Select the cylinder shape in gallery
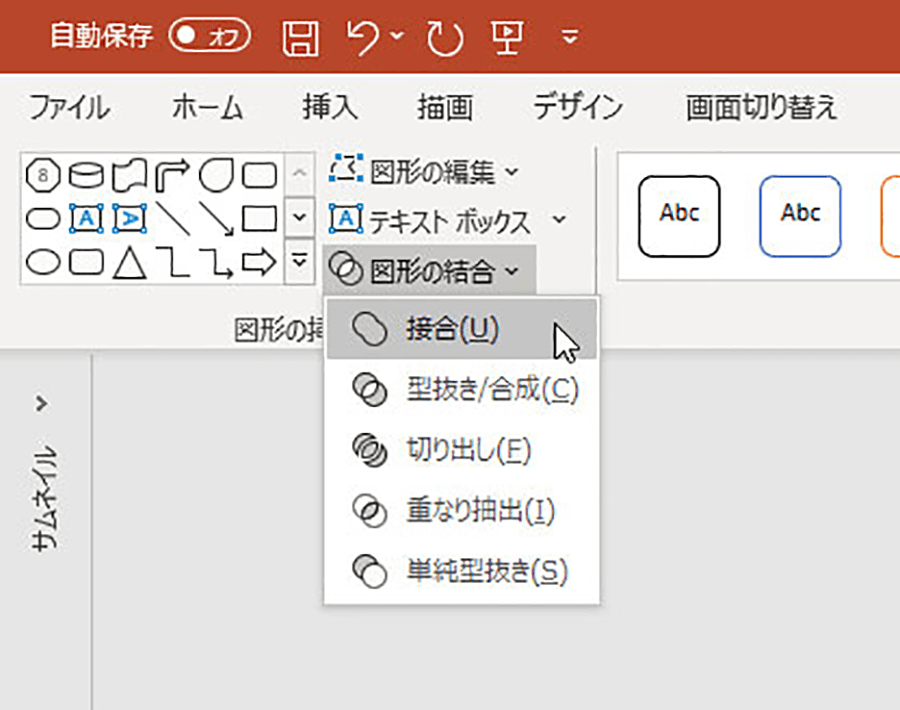 click(85, 176)
